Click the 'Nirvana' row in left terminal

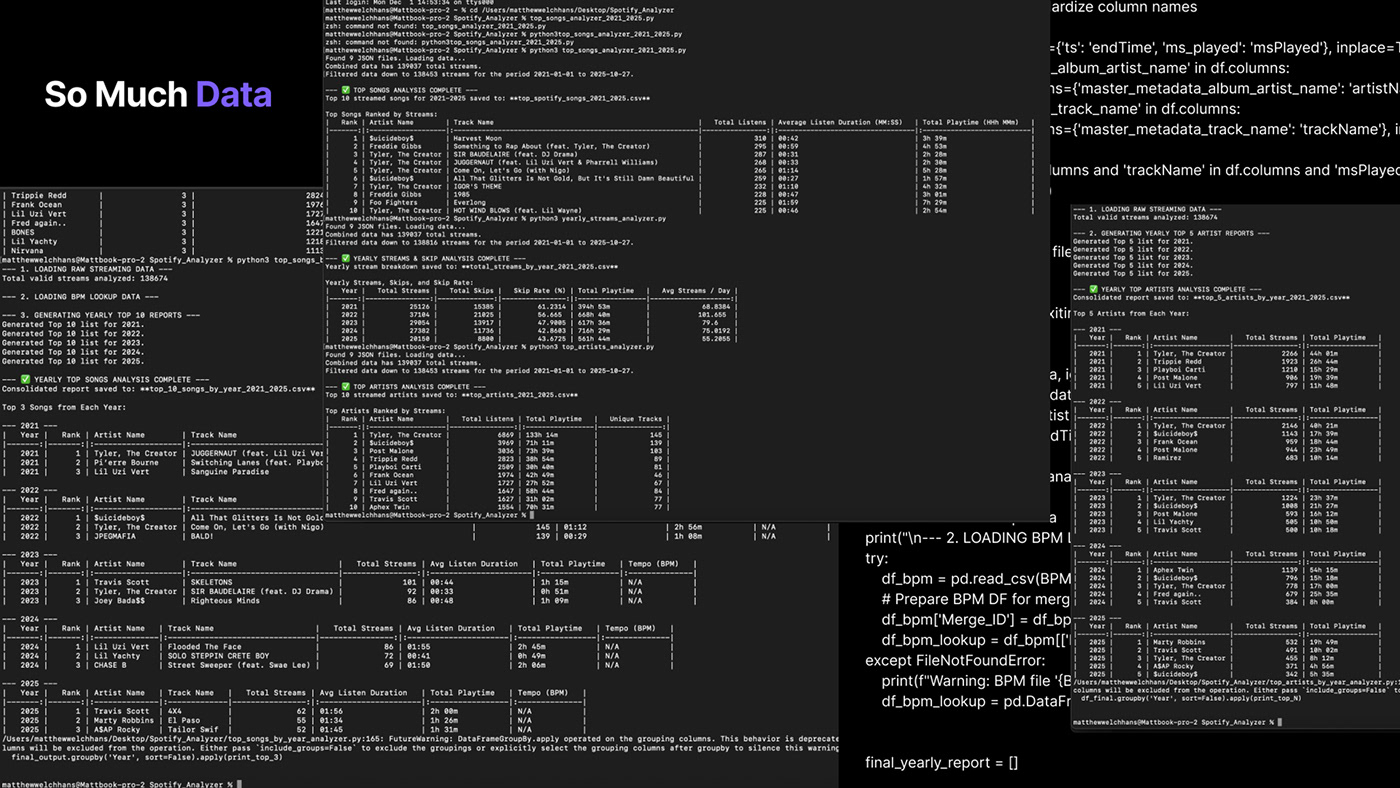162,251
